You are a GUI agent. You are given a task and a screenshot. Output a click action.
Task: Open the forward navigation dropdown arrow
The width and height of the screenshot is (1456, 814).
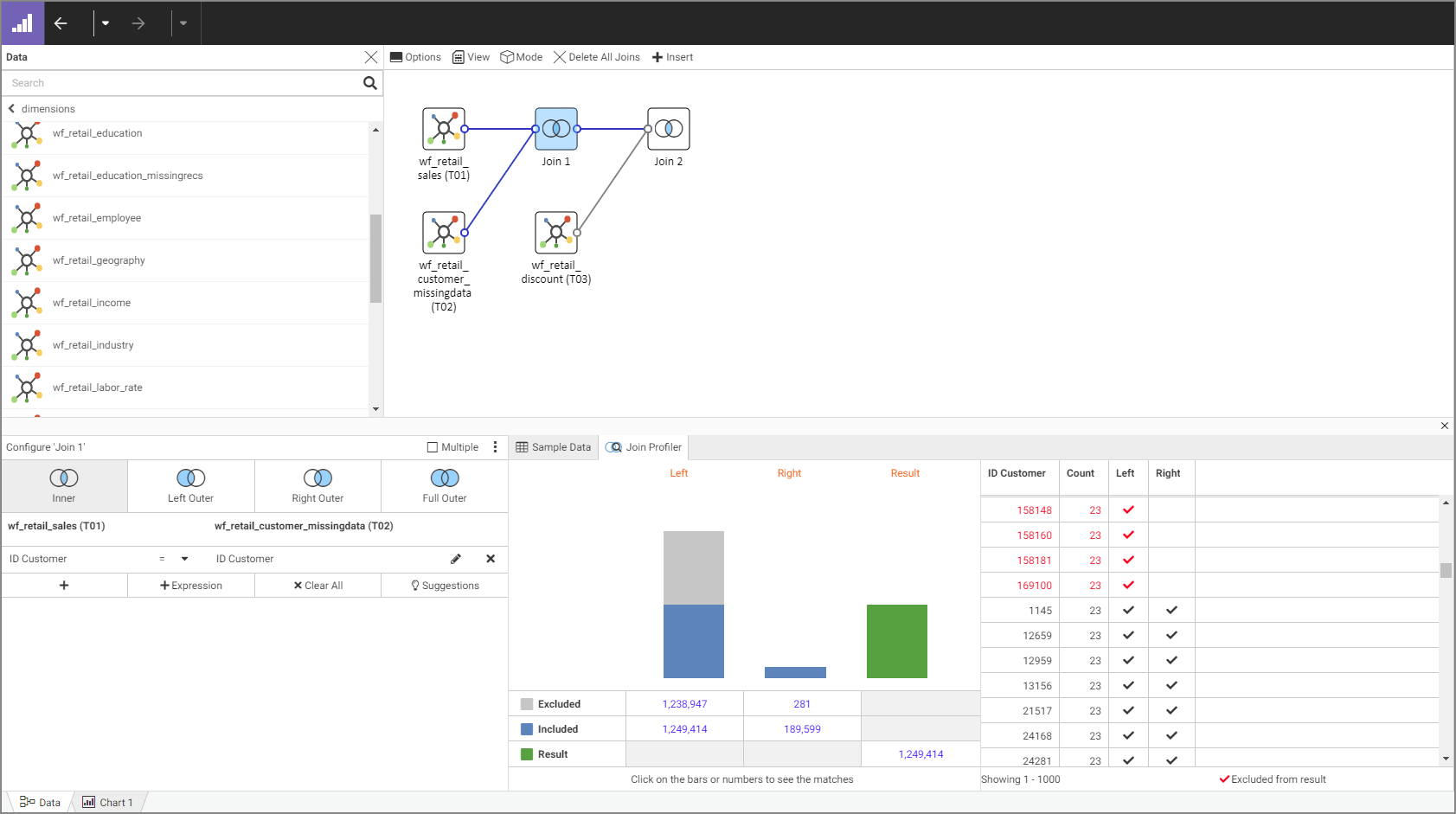tap(183, 23)
